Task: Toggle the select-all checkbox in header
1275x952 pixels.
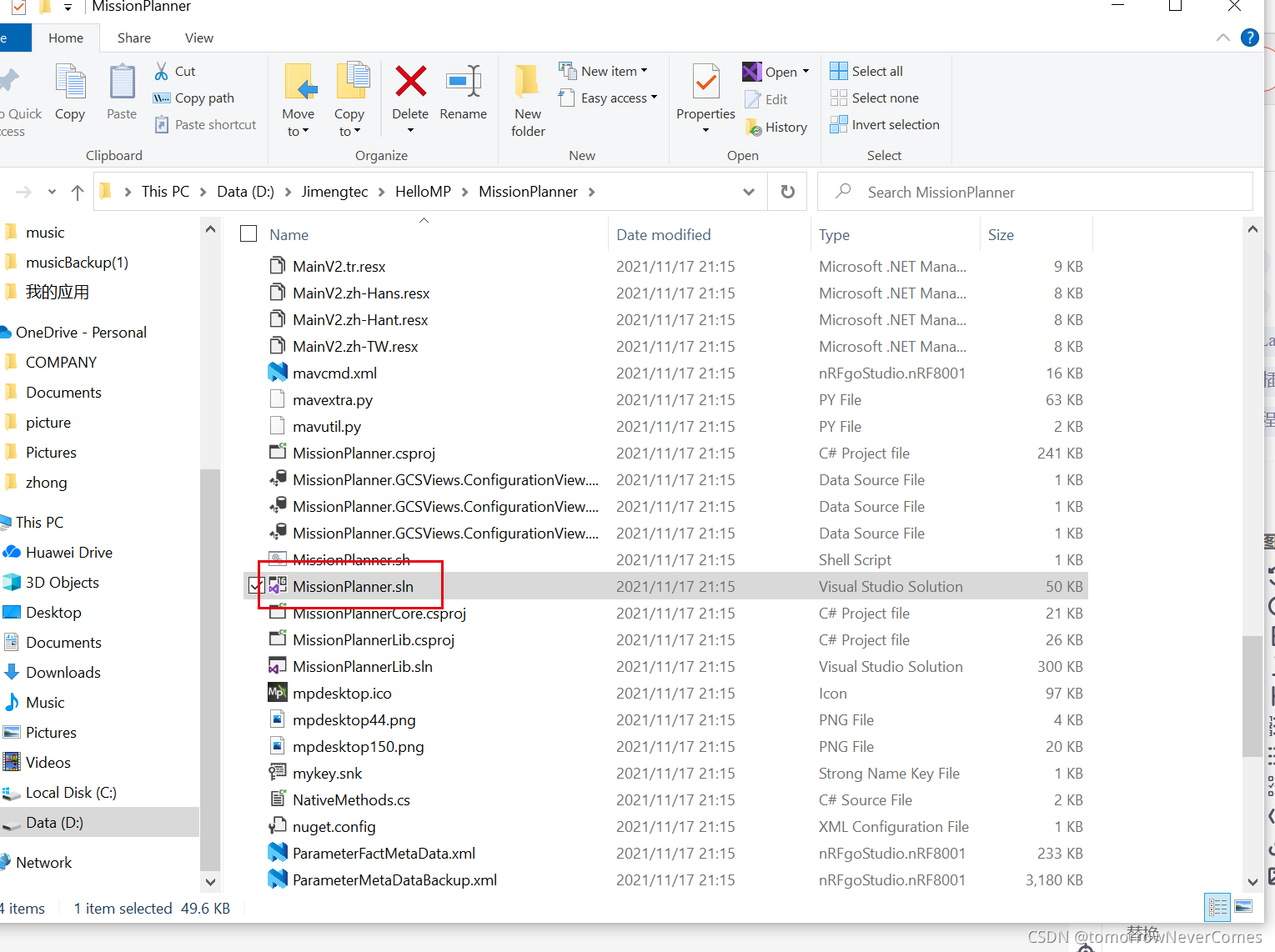Action: [248, 234]
